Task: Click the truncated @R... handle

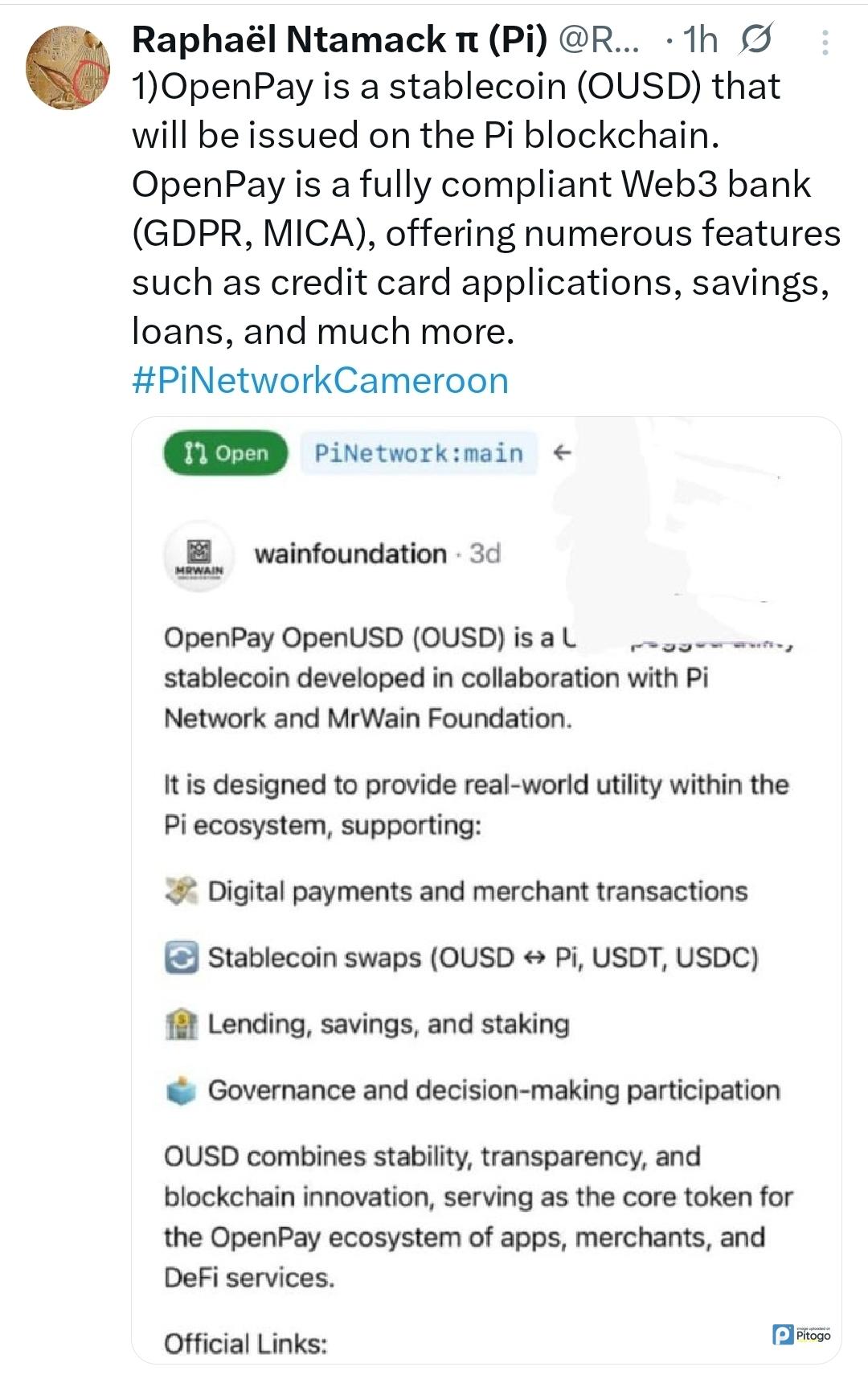Action: tap(599, 40)
